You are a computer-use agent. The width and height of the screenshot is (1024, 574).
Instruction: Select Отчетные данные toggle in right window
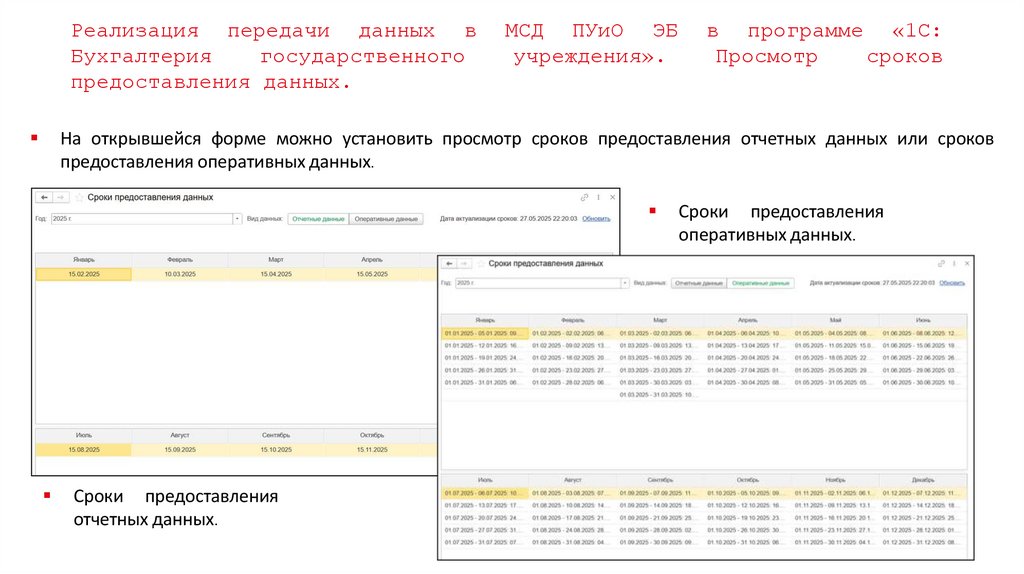tap(699, 283)
